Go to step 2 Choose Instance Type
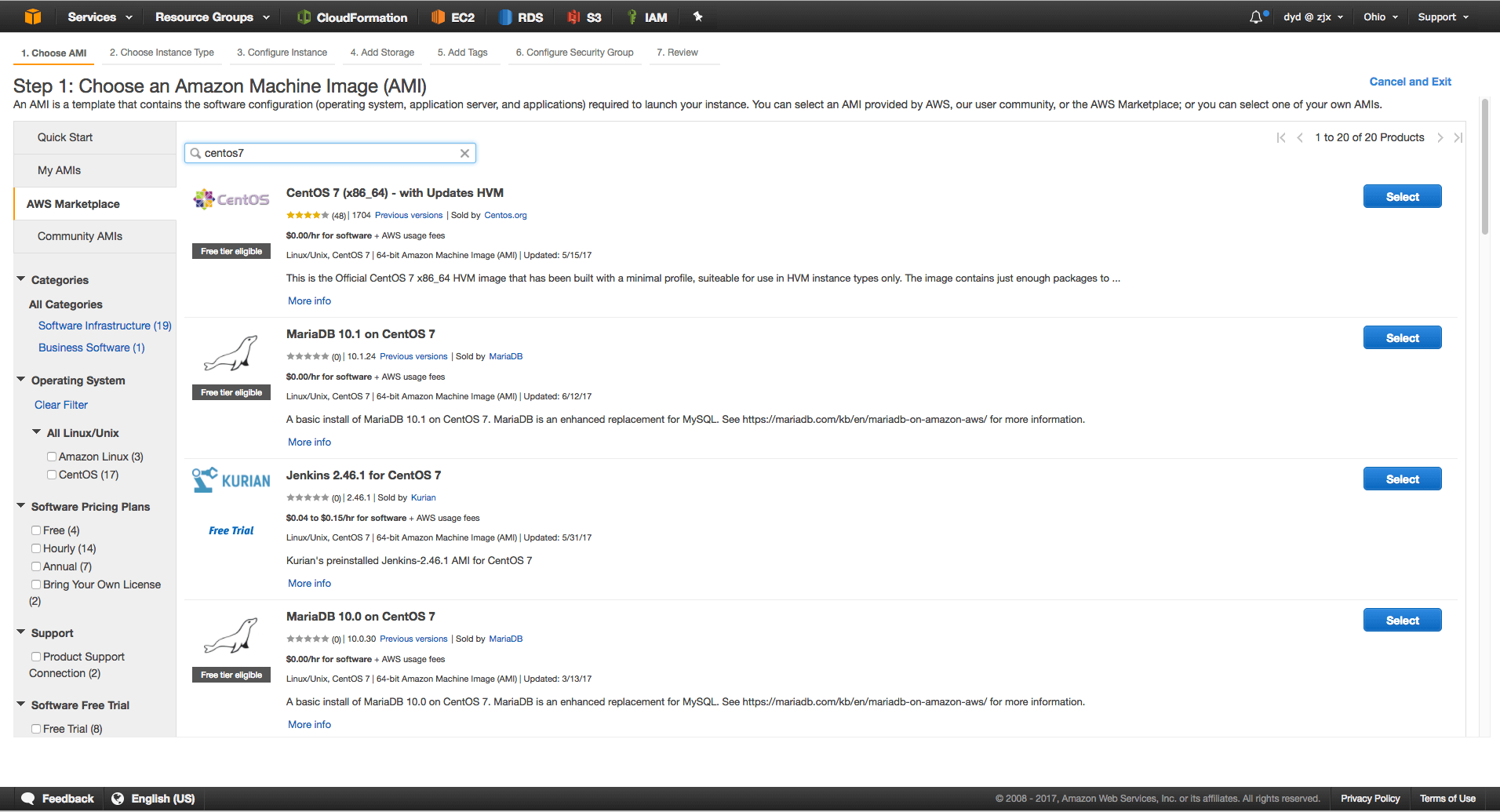Screen dimensions: 1500x812 162,53
